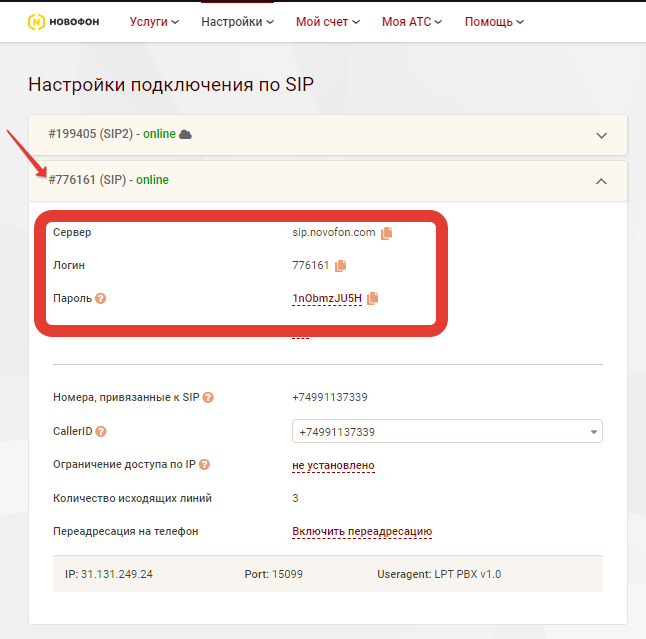Click the outgoing lines value 3
Image resolution: width=646 pixels, height=639 pixels.
tap(295, 498)
